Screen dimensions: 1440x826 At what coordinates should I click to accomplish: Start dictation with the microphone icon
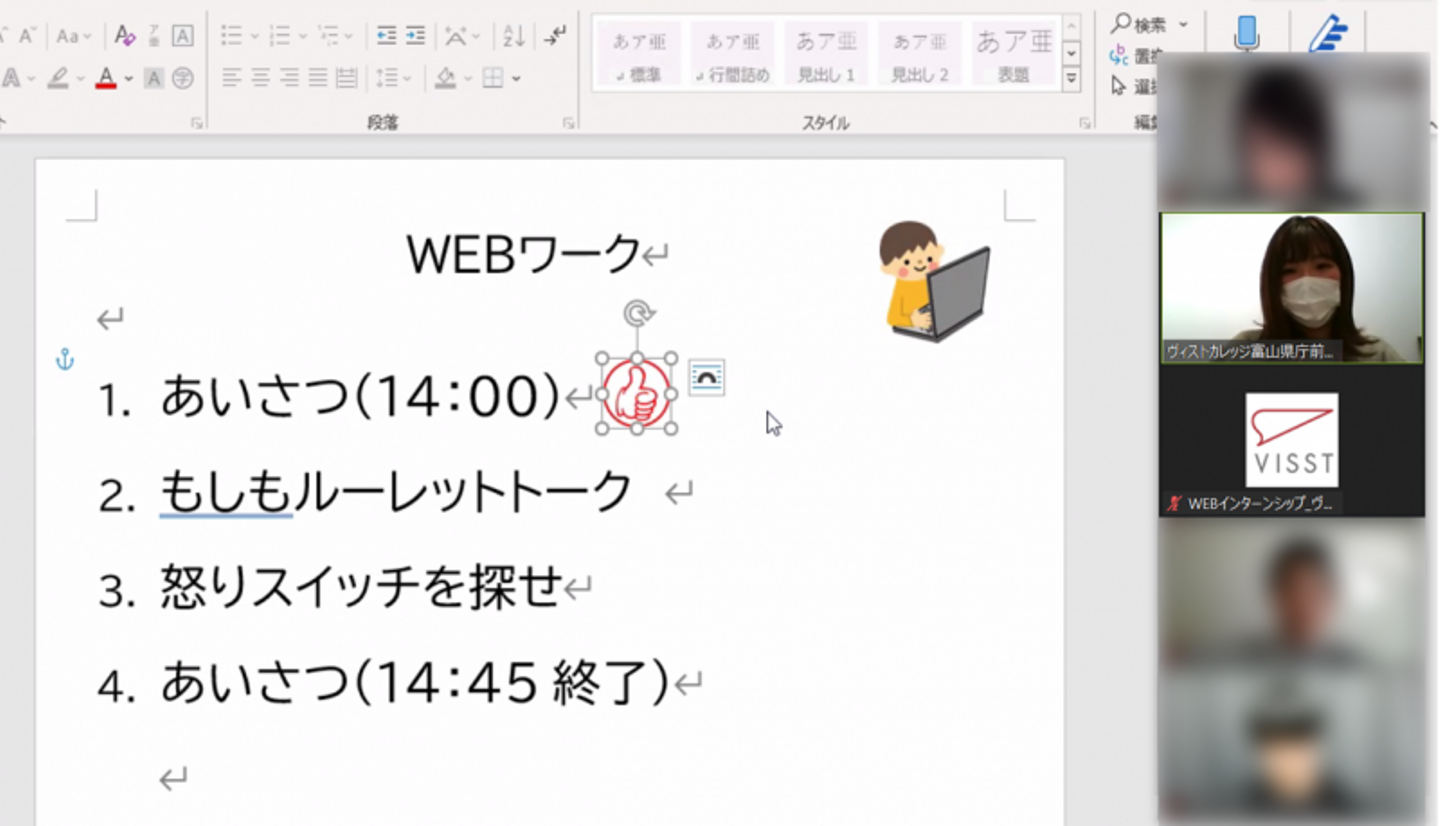pyautogui.click(x=1246, y=32)
